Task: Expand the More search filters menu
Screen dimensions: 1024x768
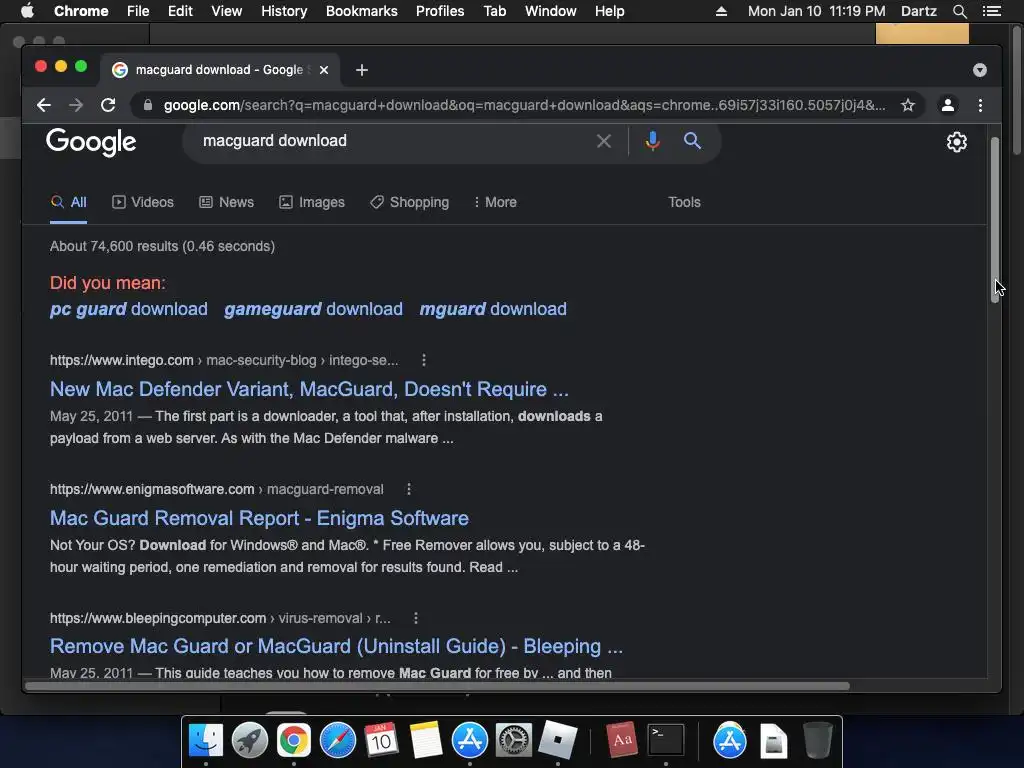Action: pyautogui.click(x=495, y=202)
